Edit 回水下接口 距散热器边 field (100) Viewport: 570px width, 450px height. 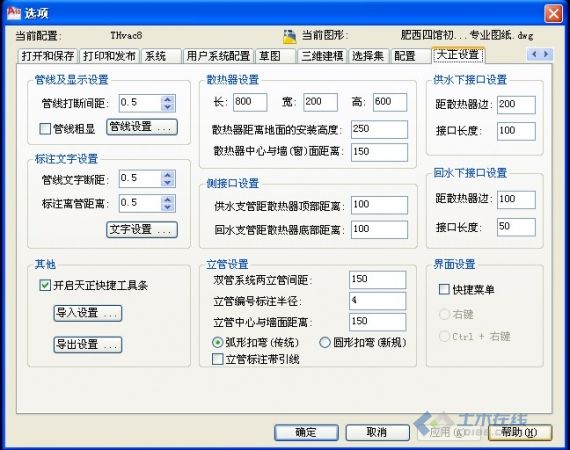coord(516,200)
